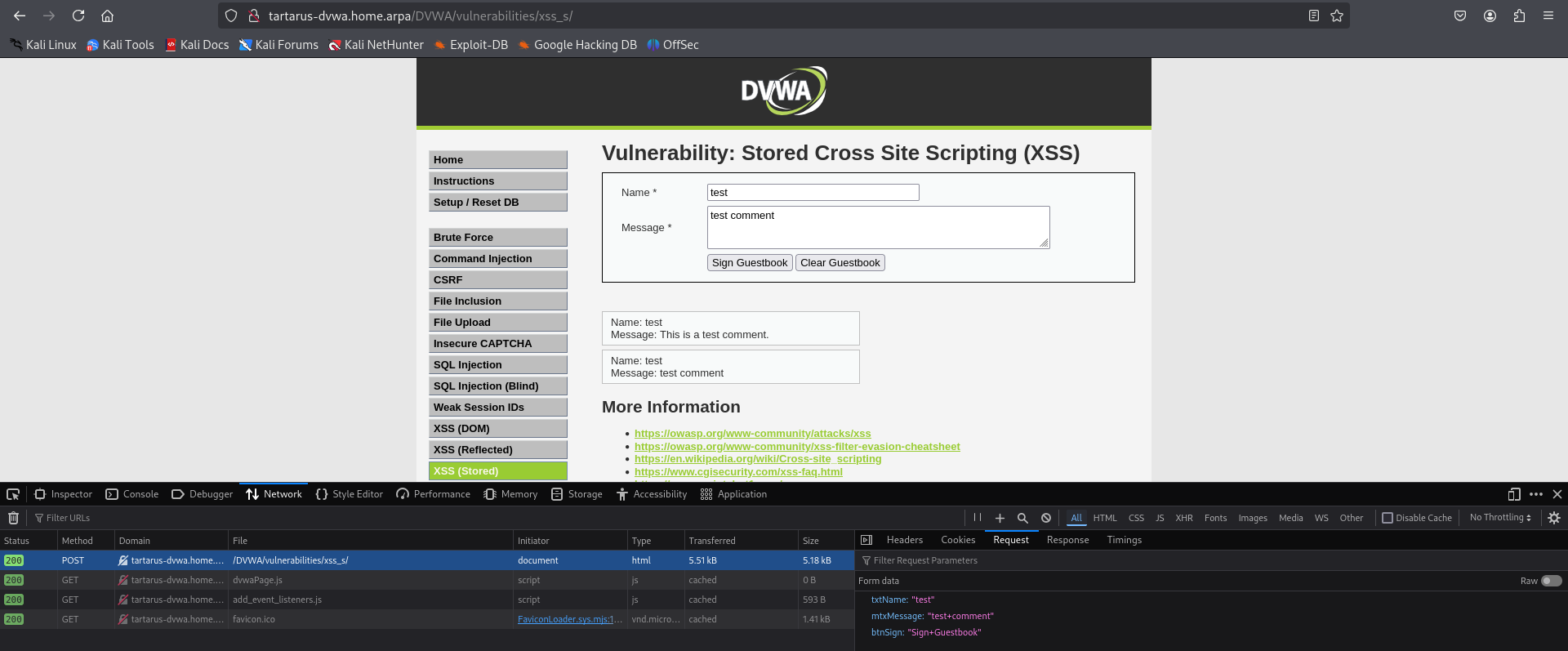
Task: Activate the element picker icon
Action: point(13,494)
